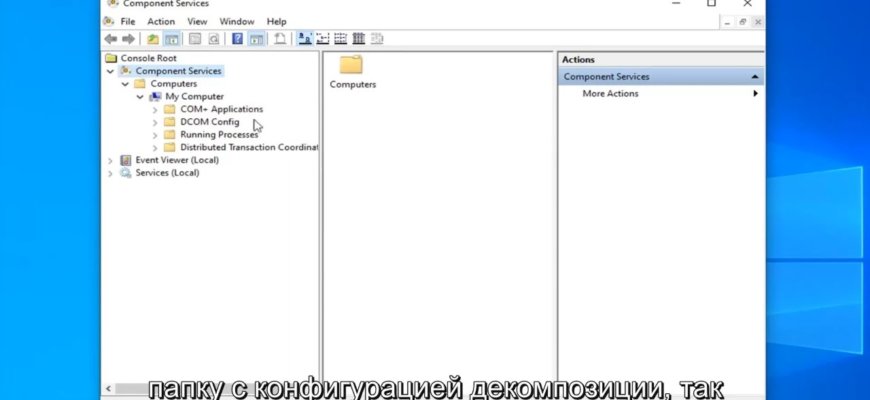Collapse the My Computer tree node
870x400 pixels.
[x=140, y=97]
